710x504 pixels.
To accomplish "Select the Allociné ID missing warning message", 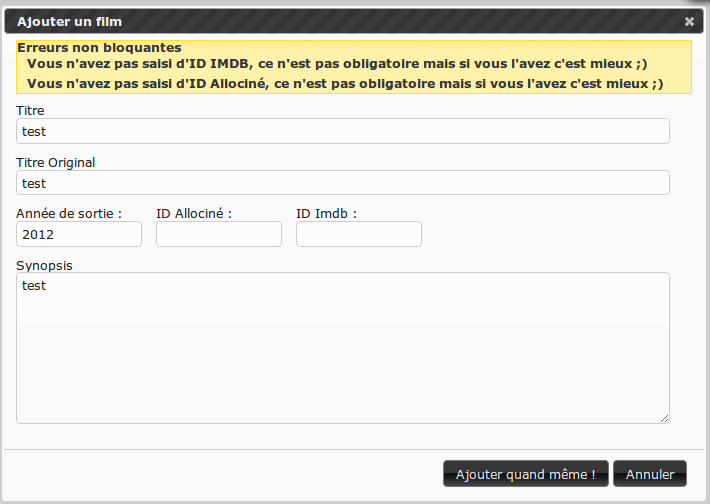I will (x=344, y=84).
